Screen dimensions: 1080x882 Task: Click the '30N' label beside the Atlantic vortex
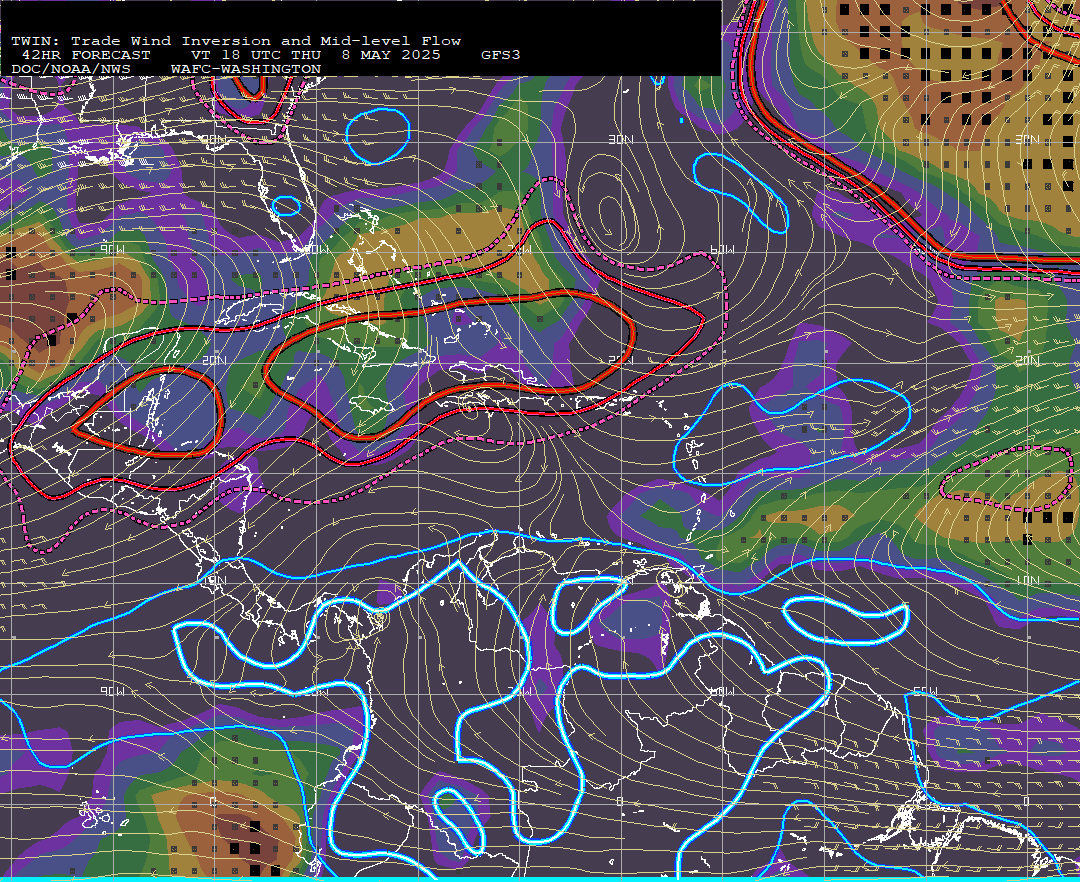(x=621, y=139)
